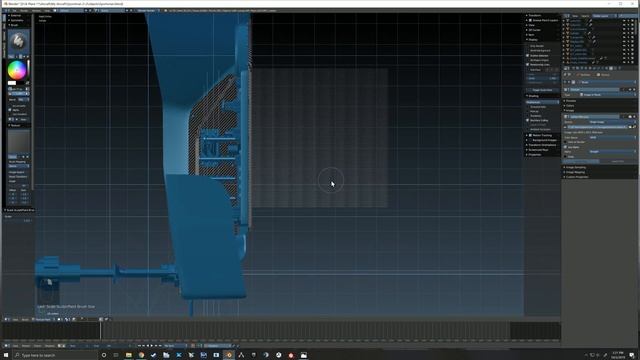The height and width of the screenshot is (360, 640).
Task: Click the timeline play button
Action: (151, 346)
